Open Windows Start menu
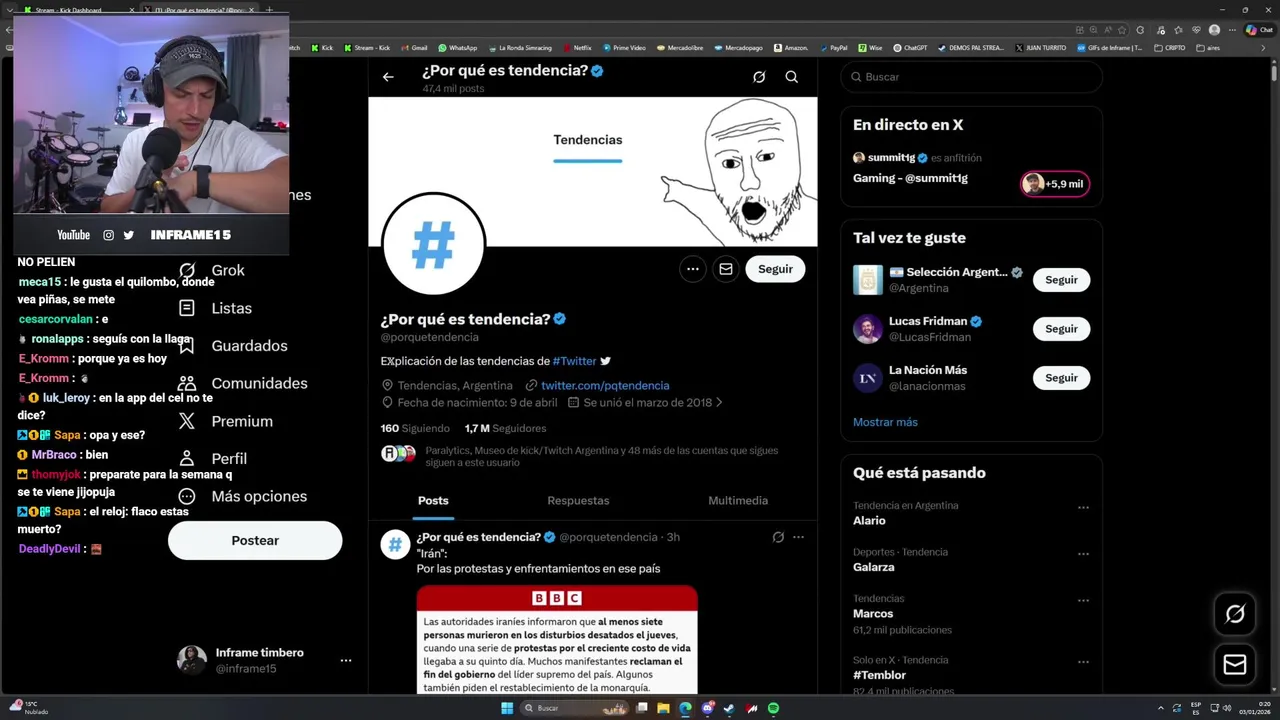 (507, 708)
